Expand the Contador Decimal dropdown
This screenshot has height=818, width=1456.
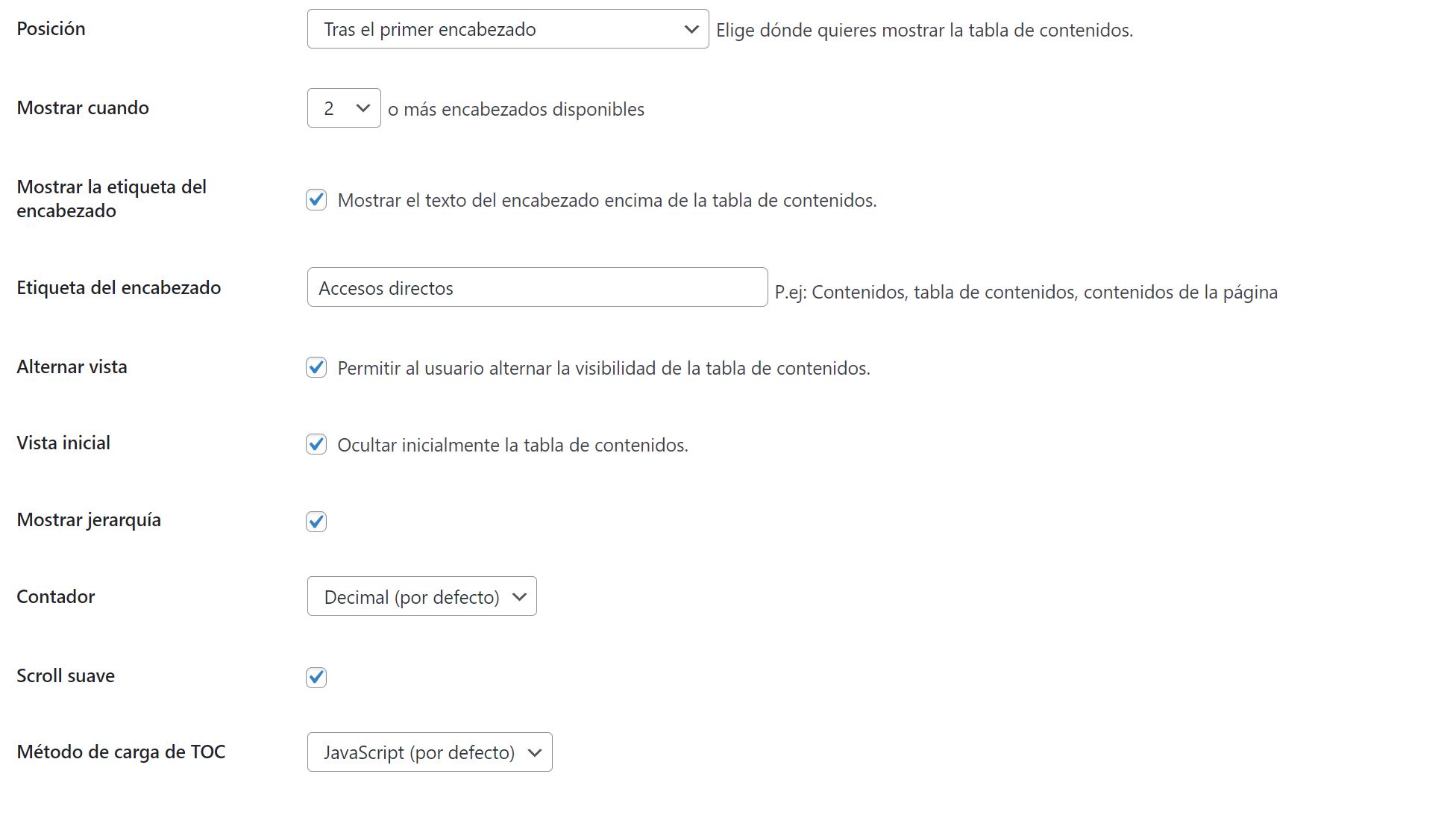coord(422,596)
